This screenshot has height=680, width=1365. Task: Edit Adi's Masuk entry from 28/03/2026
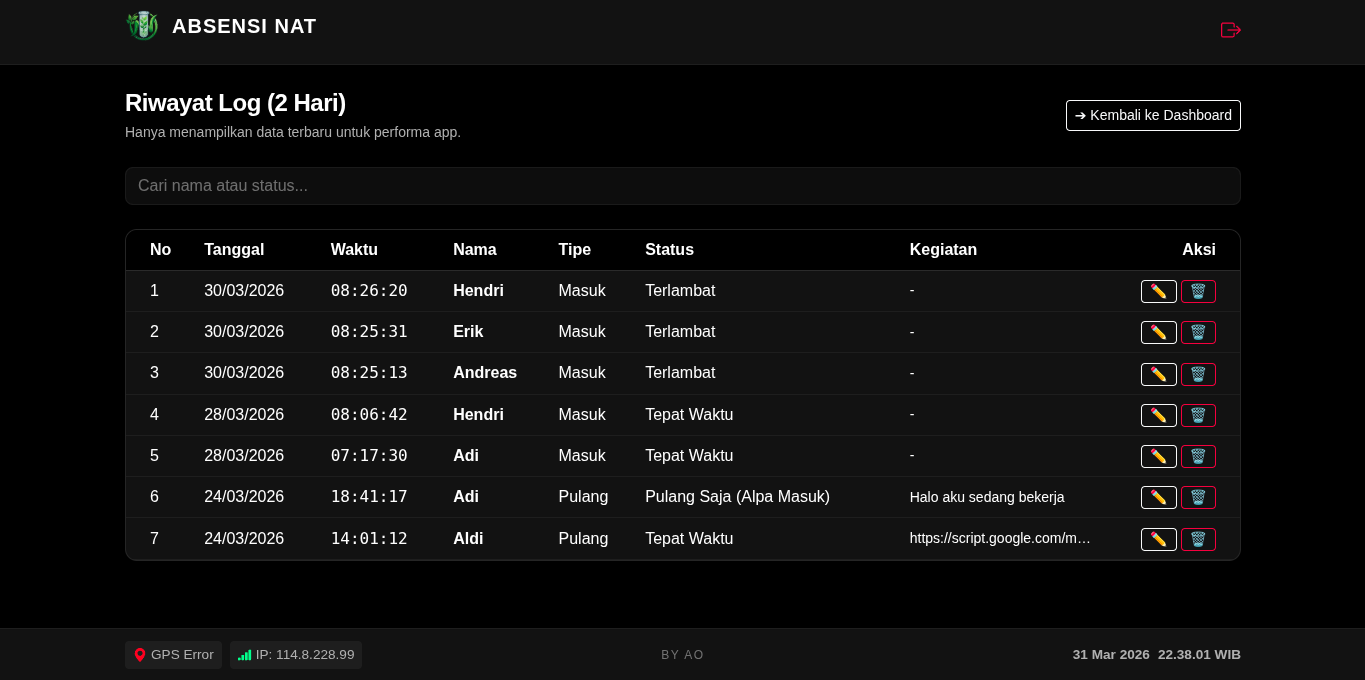[1158, 456]
